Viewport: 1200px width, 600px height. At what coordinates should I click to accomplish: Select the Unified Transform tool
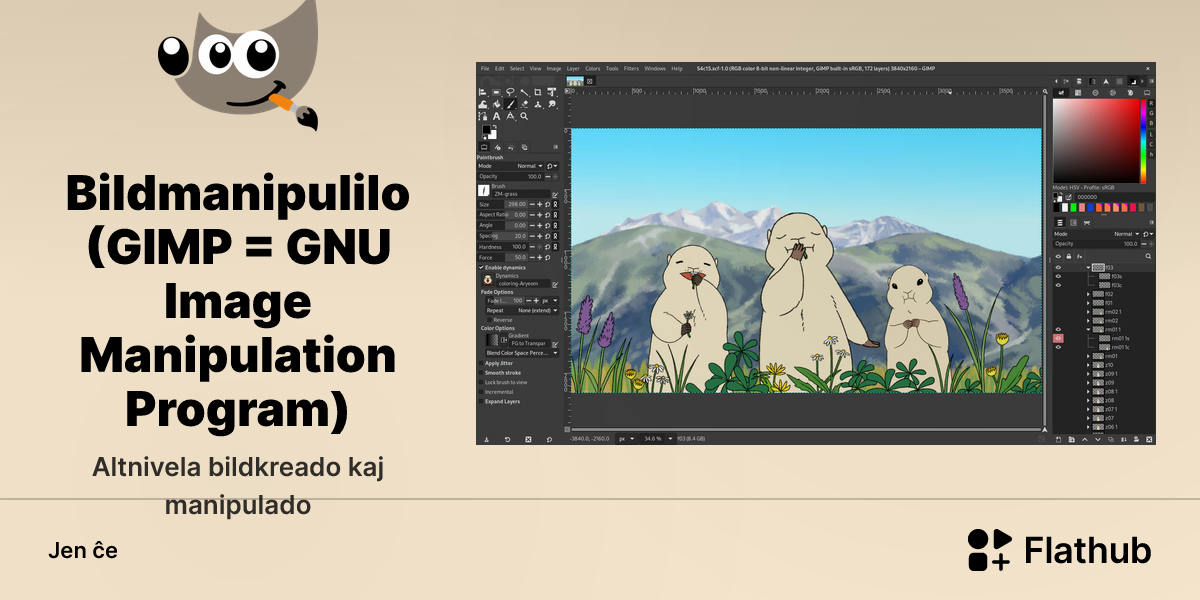552,92
